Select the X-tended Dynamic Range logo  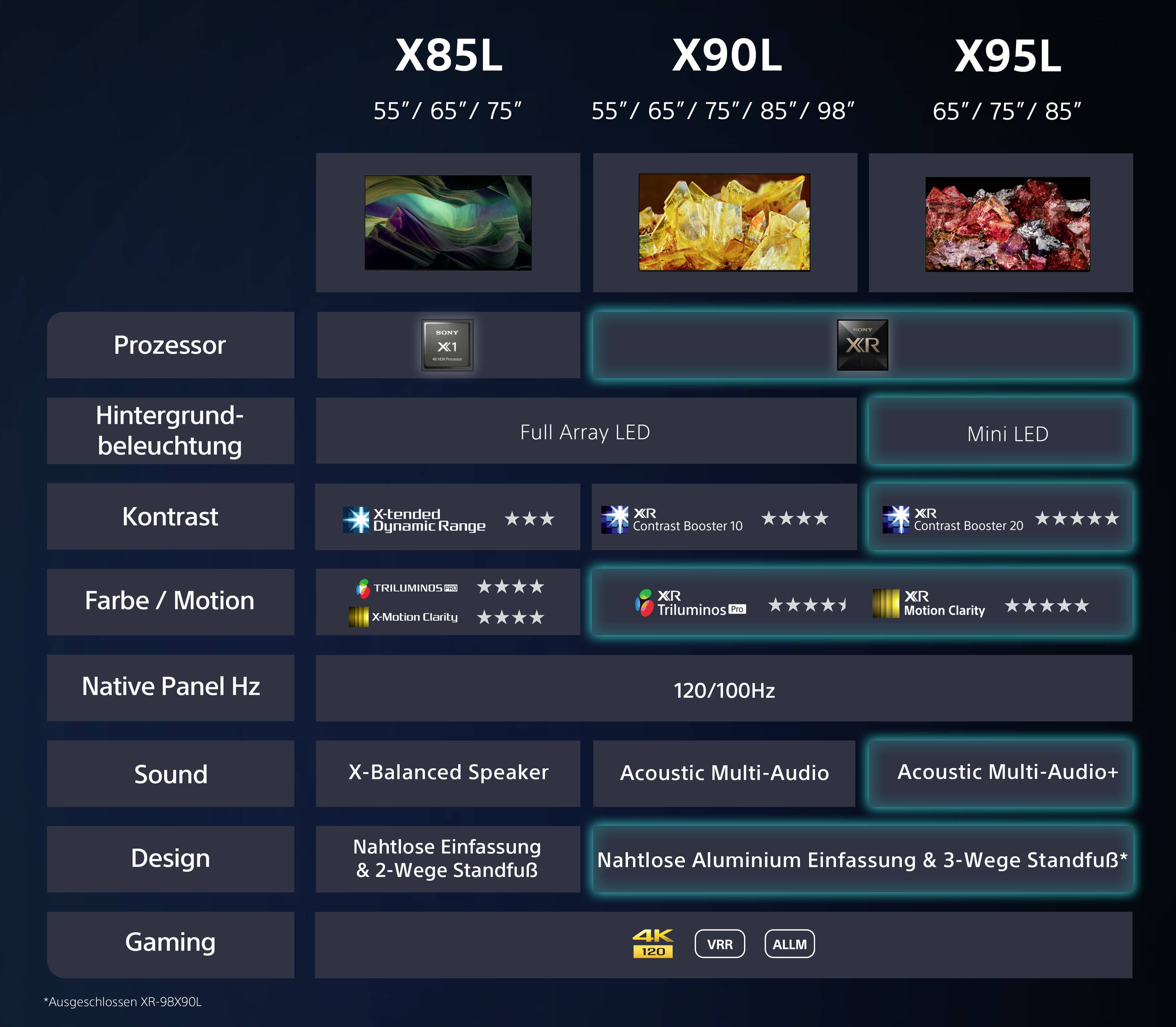point(414,520)
